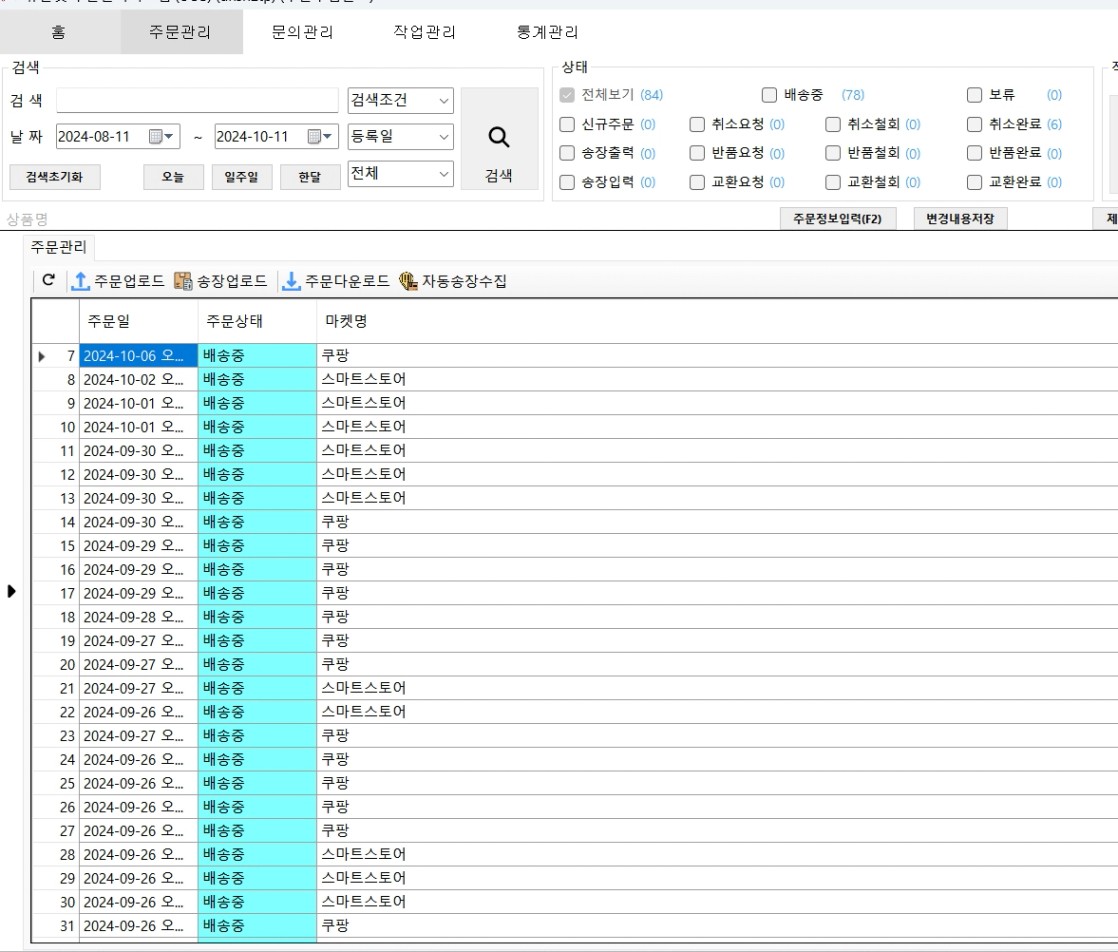Click the 검색초기화 reset button
Image resolution: width=1118 pixels, height=952 pixels.
point(54,178)
